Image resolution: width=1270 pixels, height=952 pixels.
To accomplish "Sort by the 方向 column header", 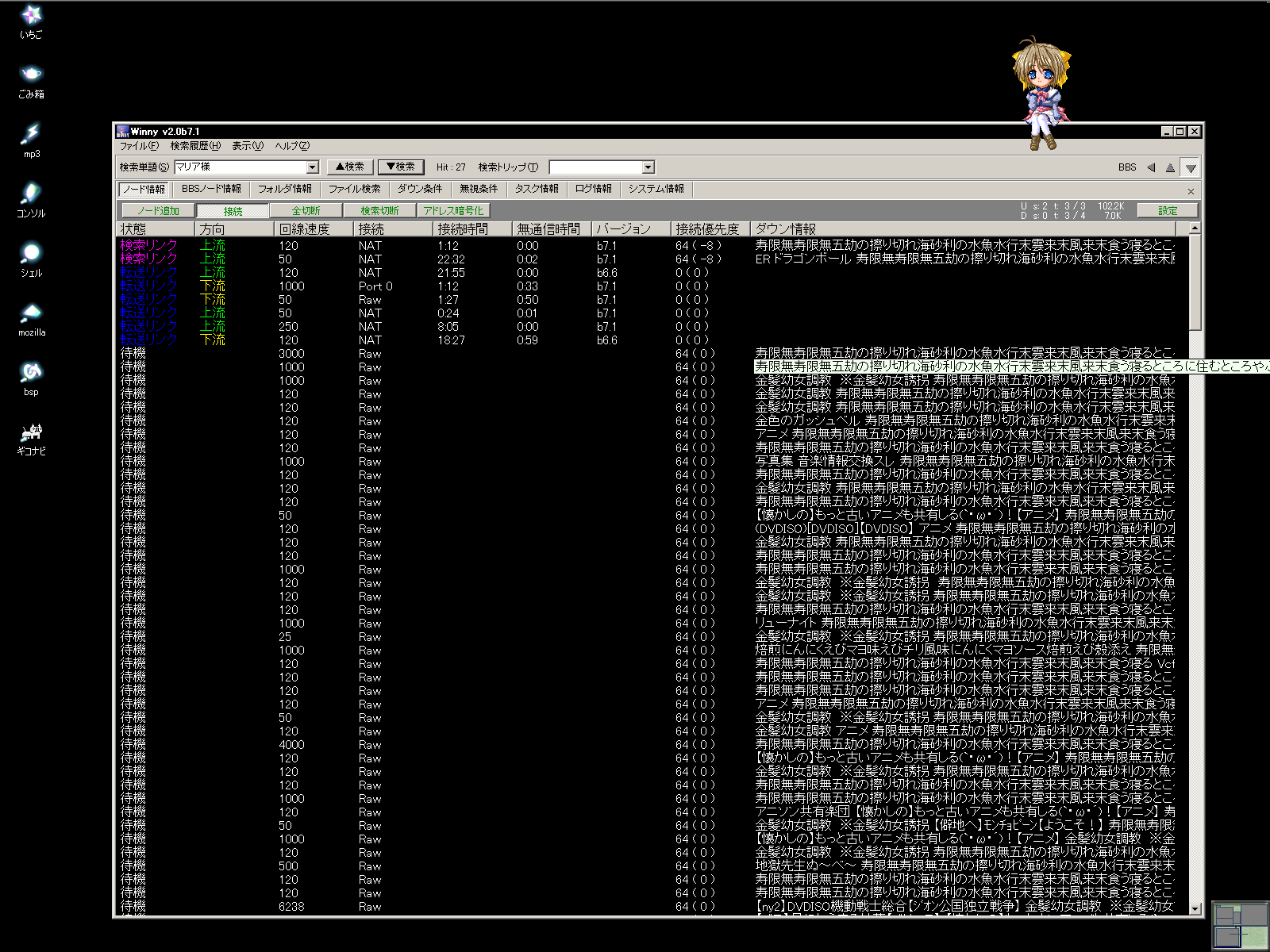I will pyautogui.click(x=234, y=228).
